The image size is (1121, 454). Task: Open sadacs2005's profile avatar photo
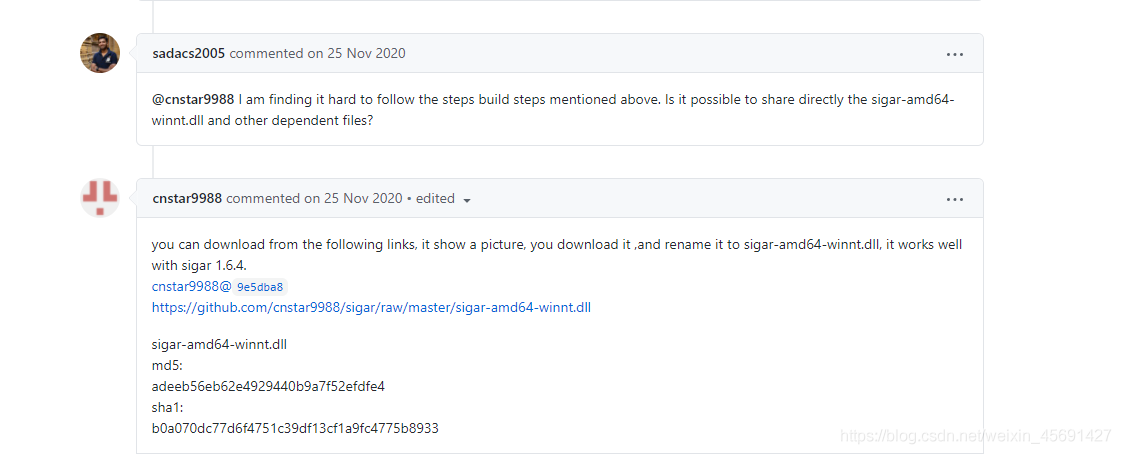click(x=100, y=53)
